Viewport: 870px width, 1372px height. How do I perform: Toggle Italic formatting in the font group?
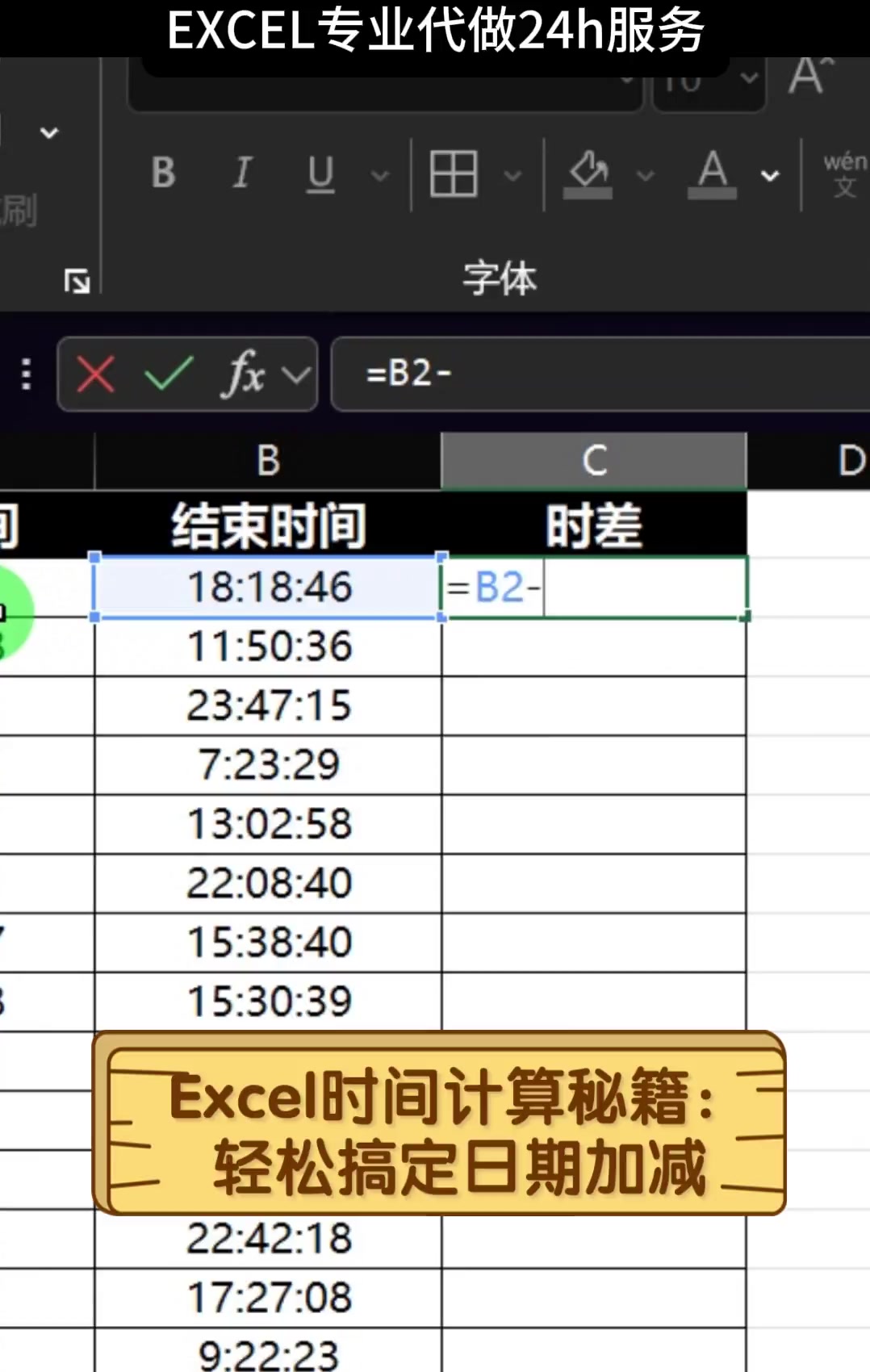pos(241,172)
